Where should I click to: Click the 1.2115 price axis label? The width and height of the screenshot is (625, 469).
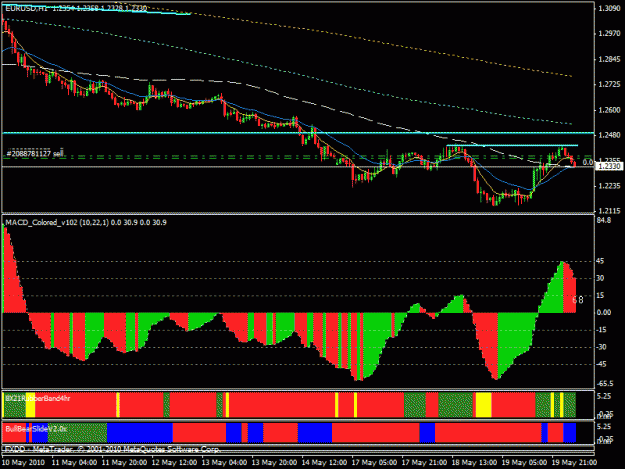click(609, 211)
